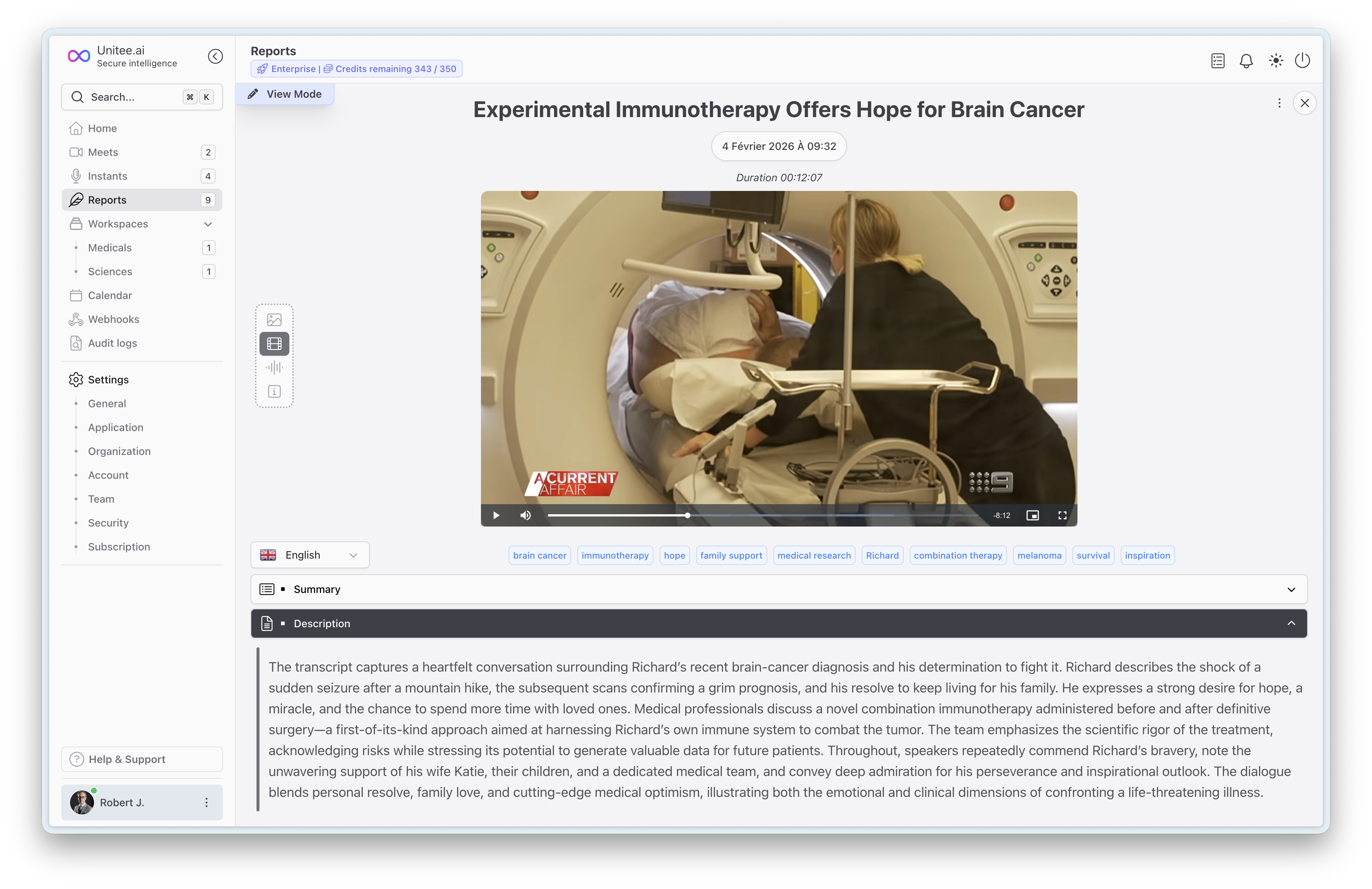Open Security settings
This screenshot has width=1372, height=889.
(x=108, y=523)
